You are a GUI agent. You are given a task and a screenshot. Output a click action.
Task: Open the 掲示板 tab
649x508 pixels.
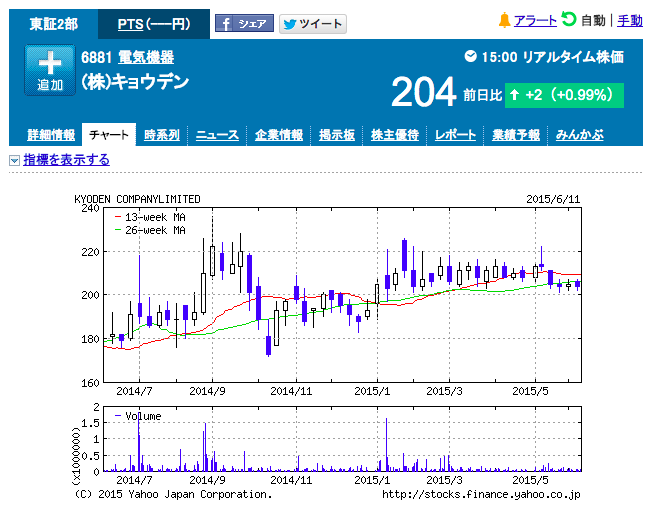(337, 135)
